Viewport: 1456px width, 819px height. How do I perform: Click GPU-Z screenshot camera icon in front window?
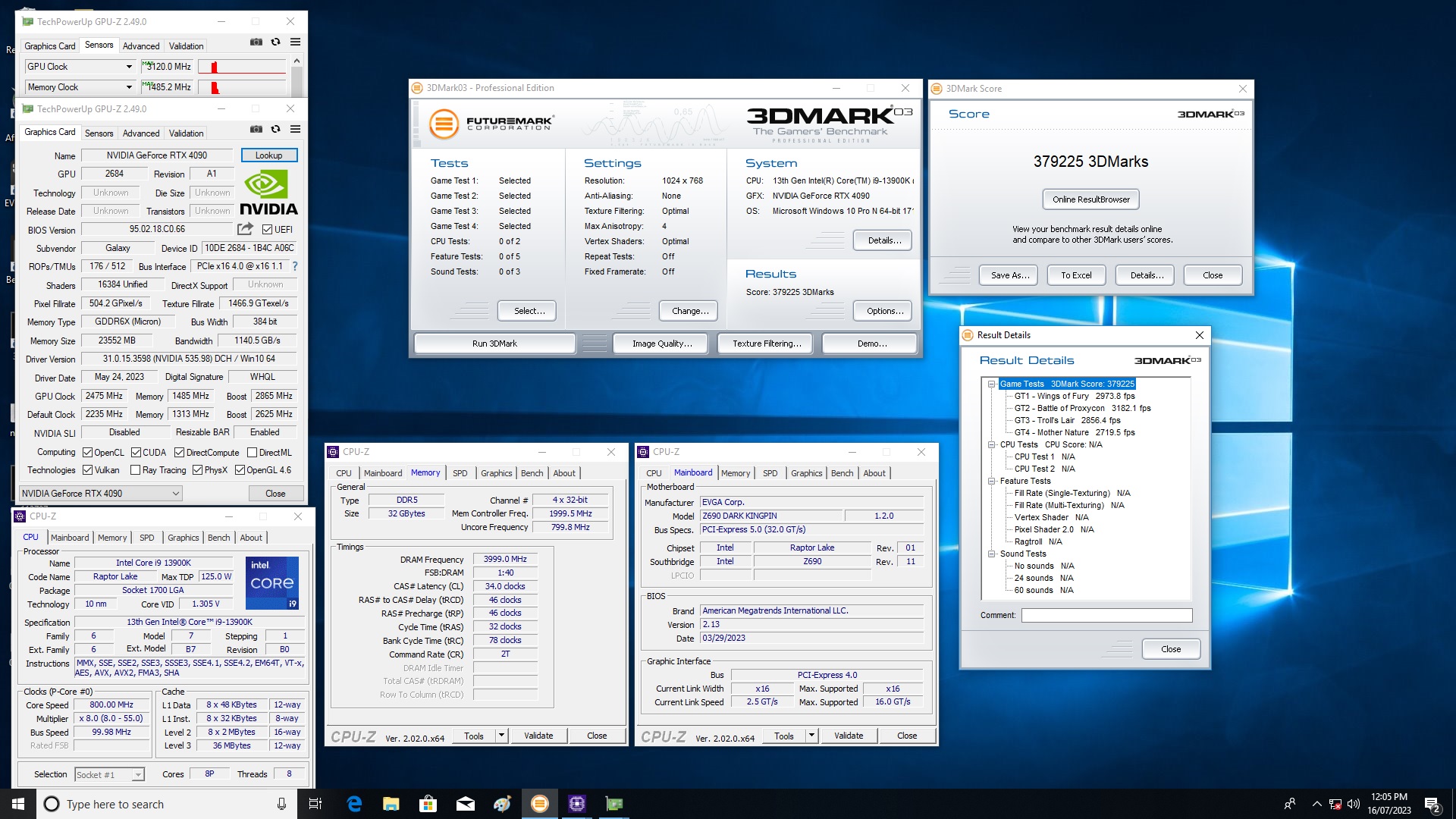(256, 129)
